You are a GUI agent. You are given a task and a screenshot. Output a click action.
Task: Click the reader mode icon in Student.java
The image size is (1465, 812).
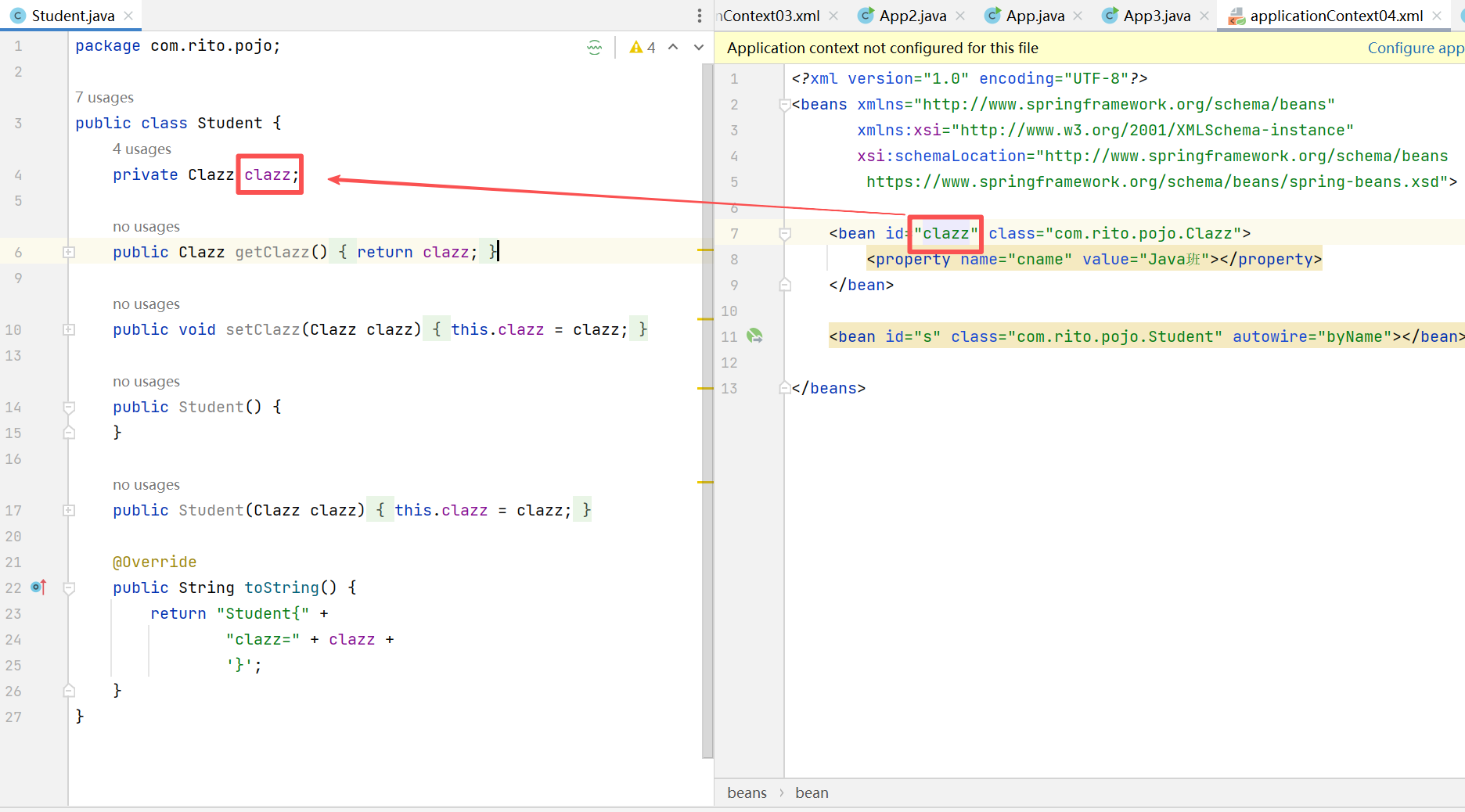(595, 48)
